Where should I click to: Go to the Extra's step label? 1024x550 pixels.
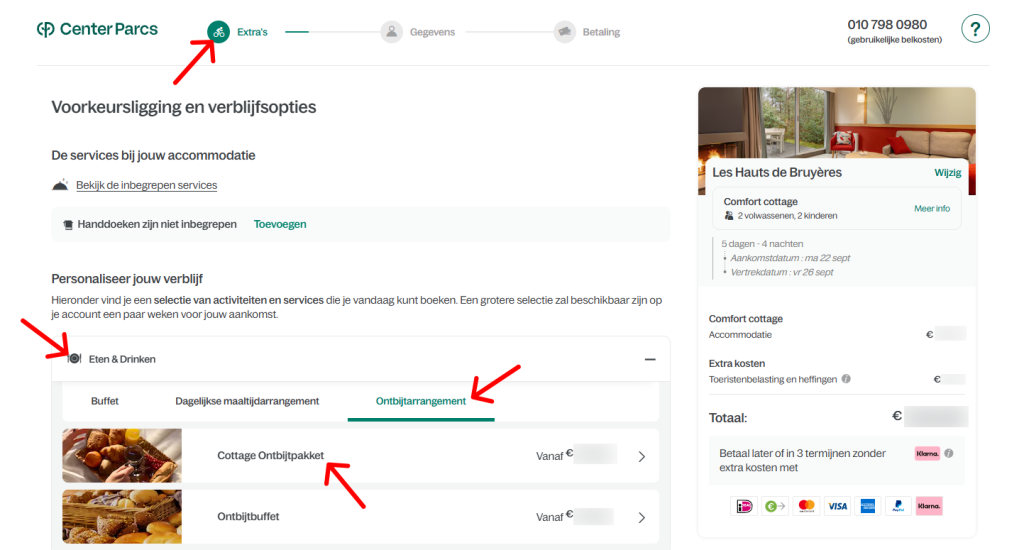(x=252, y=32)
